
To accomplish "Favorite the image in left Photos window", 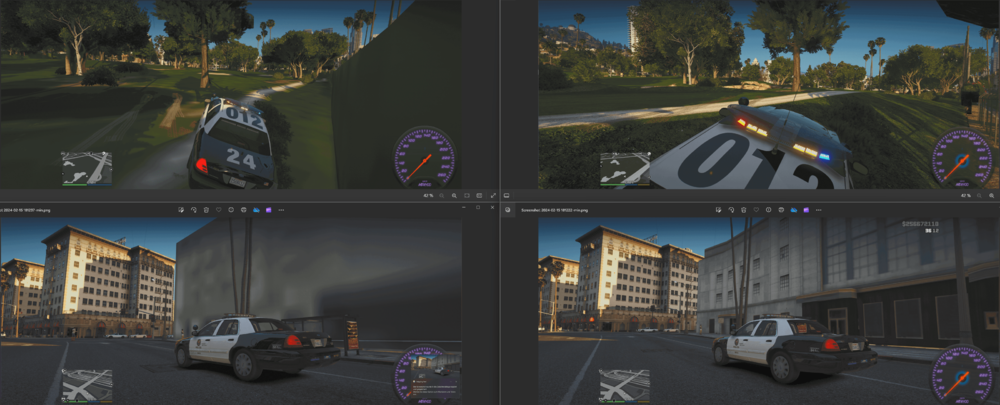I will (219, 210).
